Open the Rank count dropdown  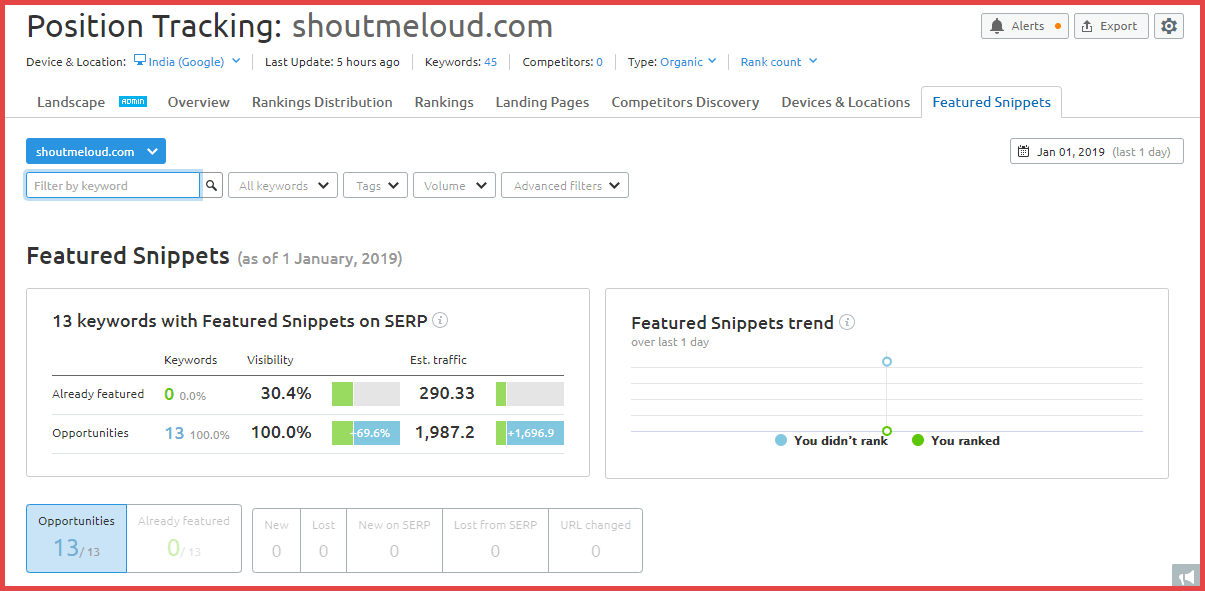[779, 61]
